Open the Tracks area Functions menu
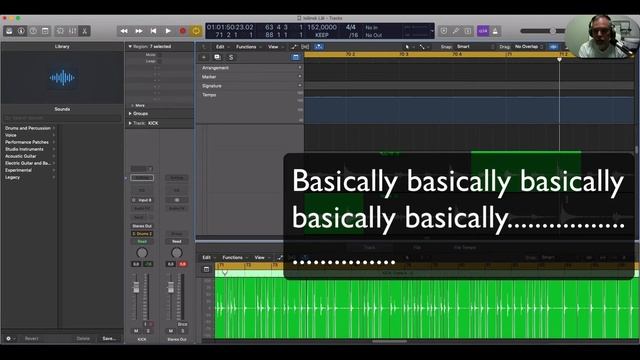 coord(248,47)
